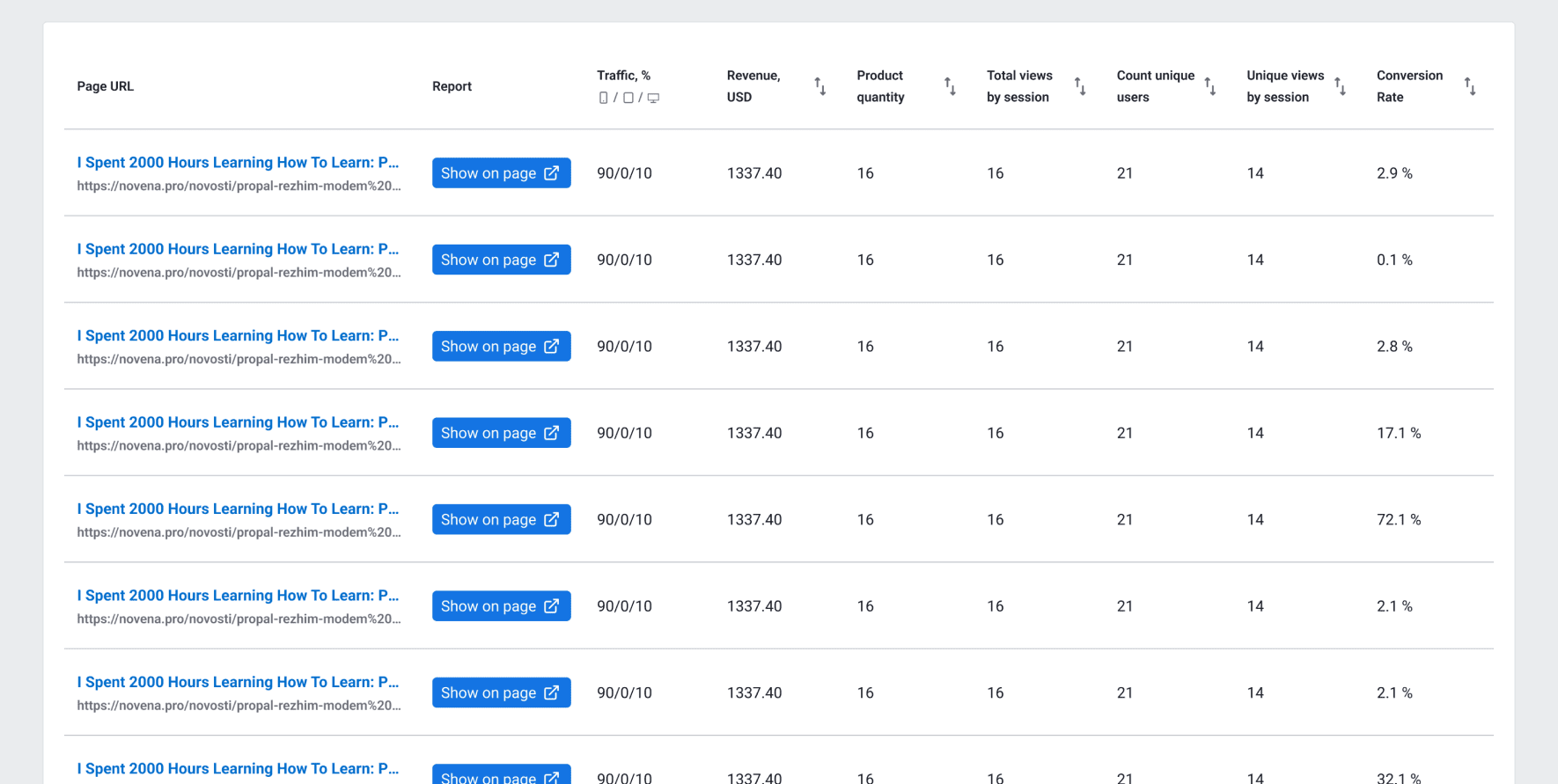Select the "Page URL" column header
This screenshot has height=784, width=1558.
106,86
